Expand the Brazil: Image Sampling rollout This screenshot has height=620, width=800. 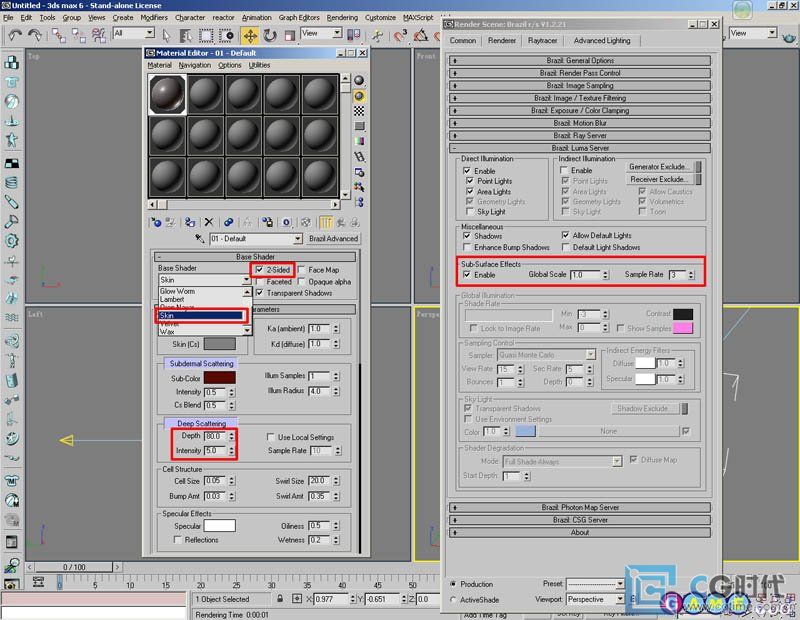(580, 85)
